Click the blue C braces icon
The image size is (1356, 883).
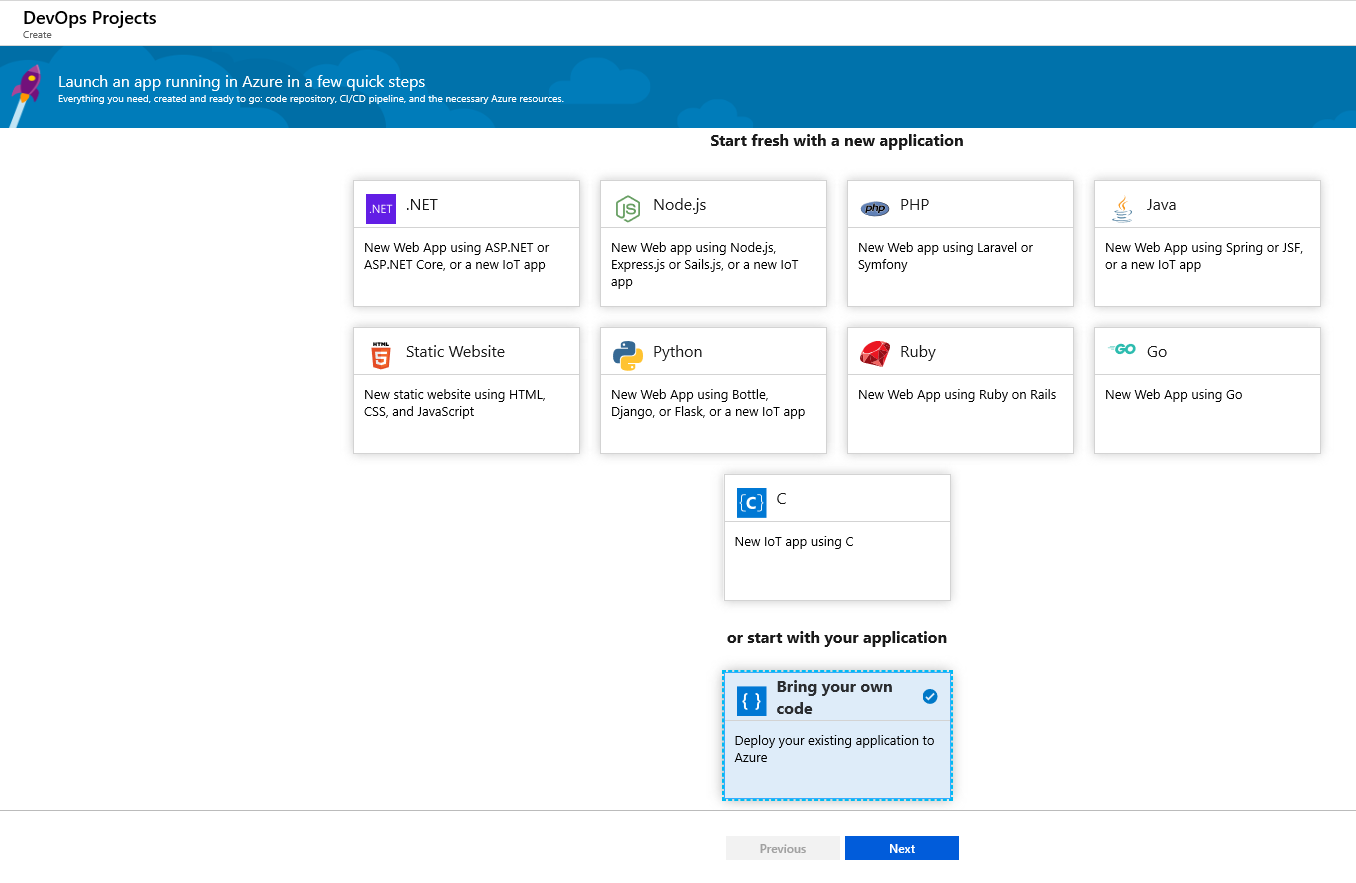coord(751,502)
